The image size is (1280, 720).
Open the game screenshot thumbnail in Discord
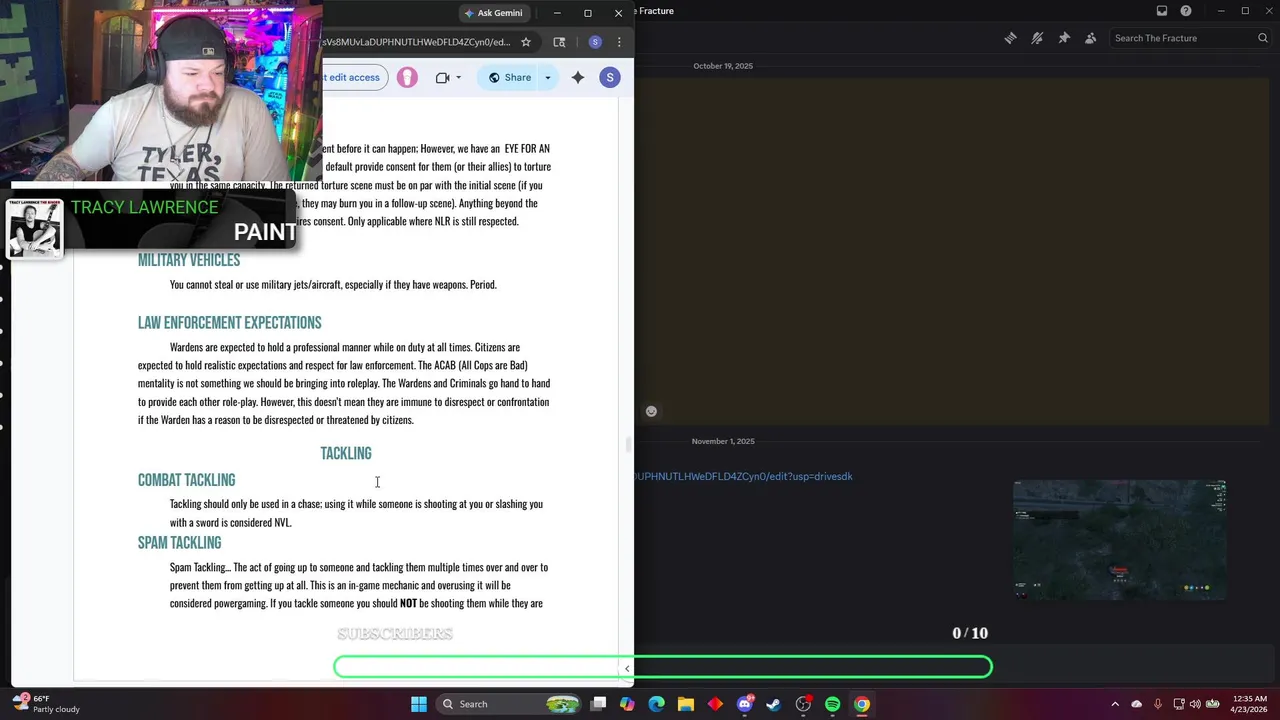point(1120,540)
